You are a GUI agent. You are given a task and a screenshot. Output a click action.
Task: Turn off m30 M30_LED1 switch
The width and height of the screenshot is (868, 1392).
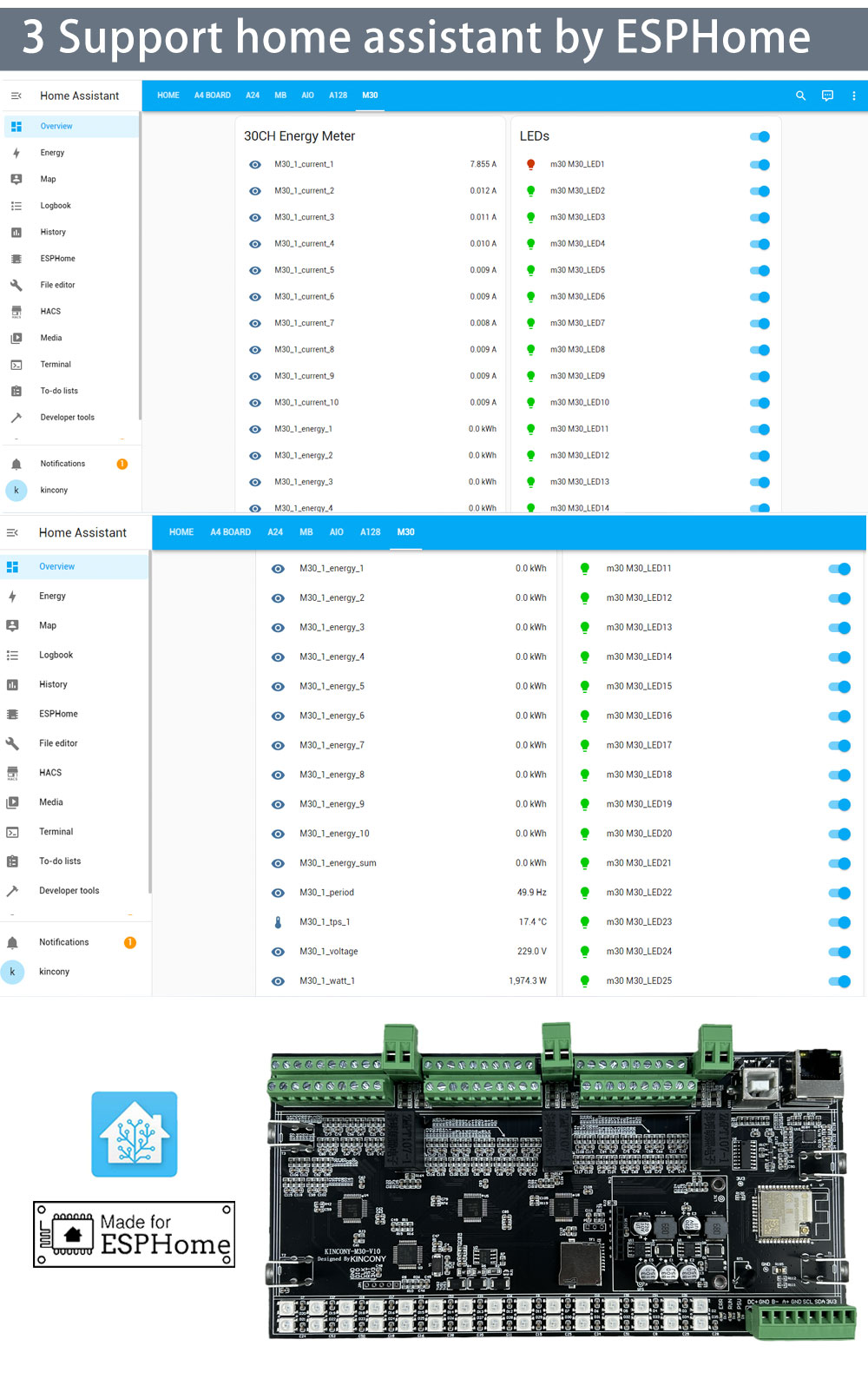[759, 165]
